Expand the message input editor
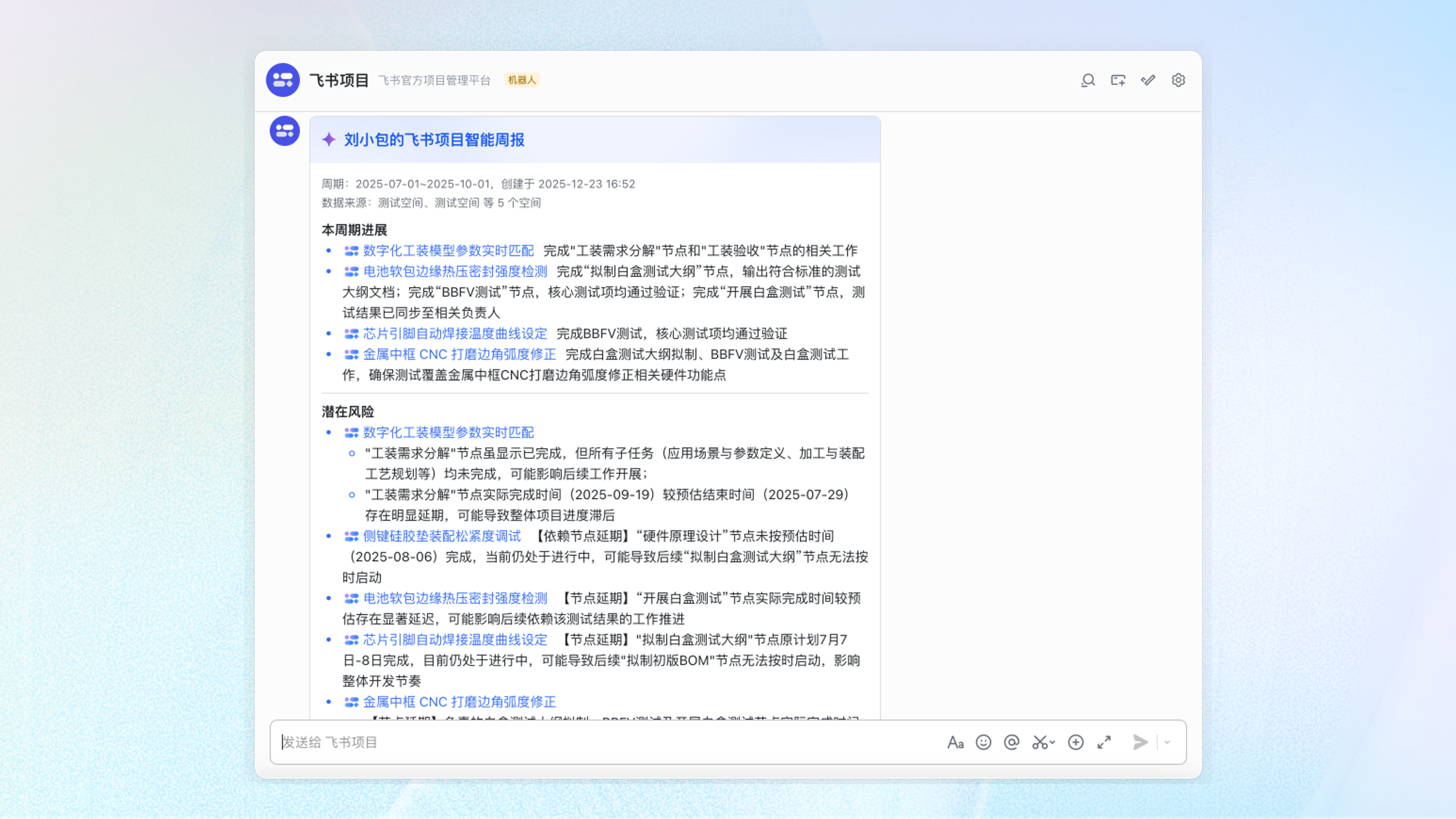The width and height of the screenshot is (1456, 819). (1104, 742)
